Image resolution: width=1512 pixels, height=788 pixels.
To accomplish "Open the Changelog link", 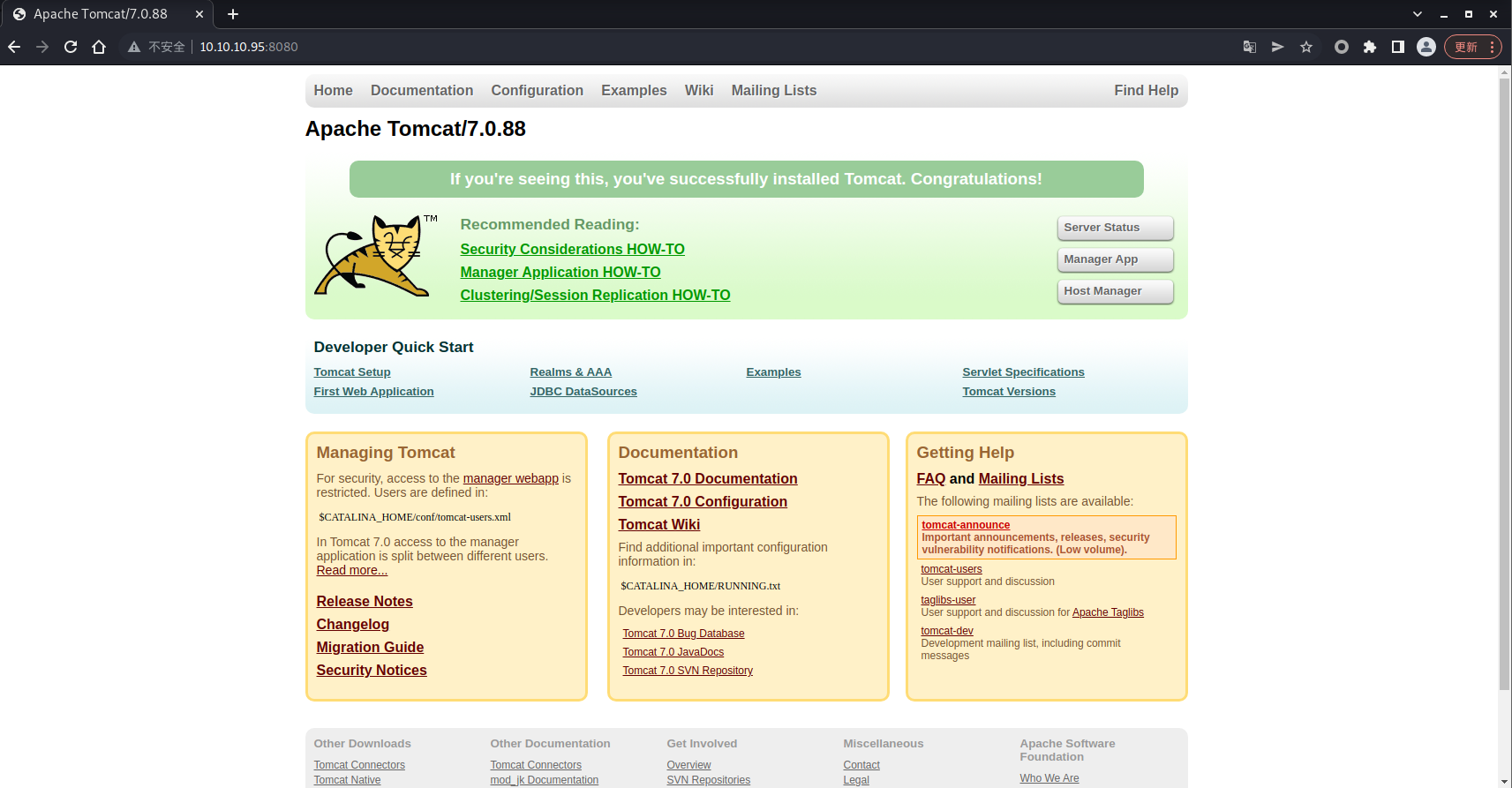I will coord(352,624).
